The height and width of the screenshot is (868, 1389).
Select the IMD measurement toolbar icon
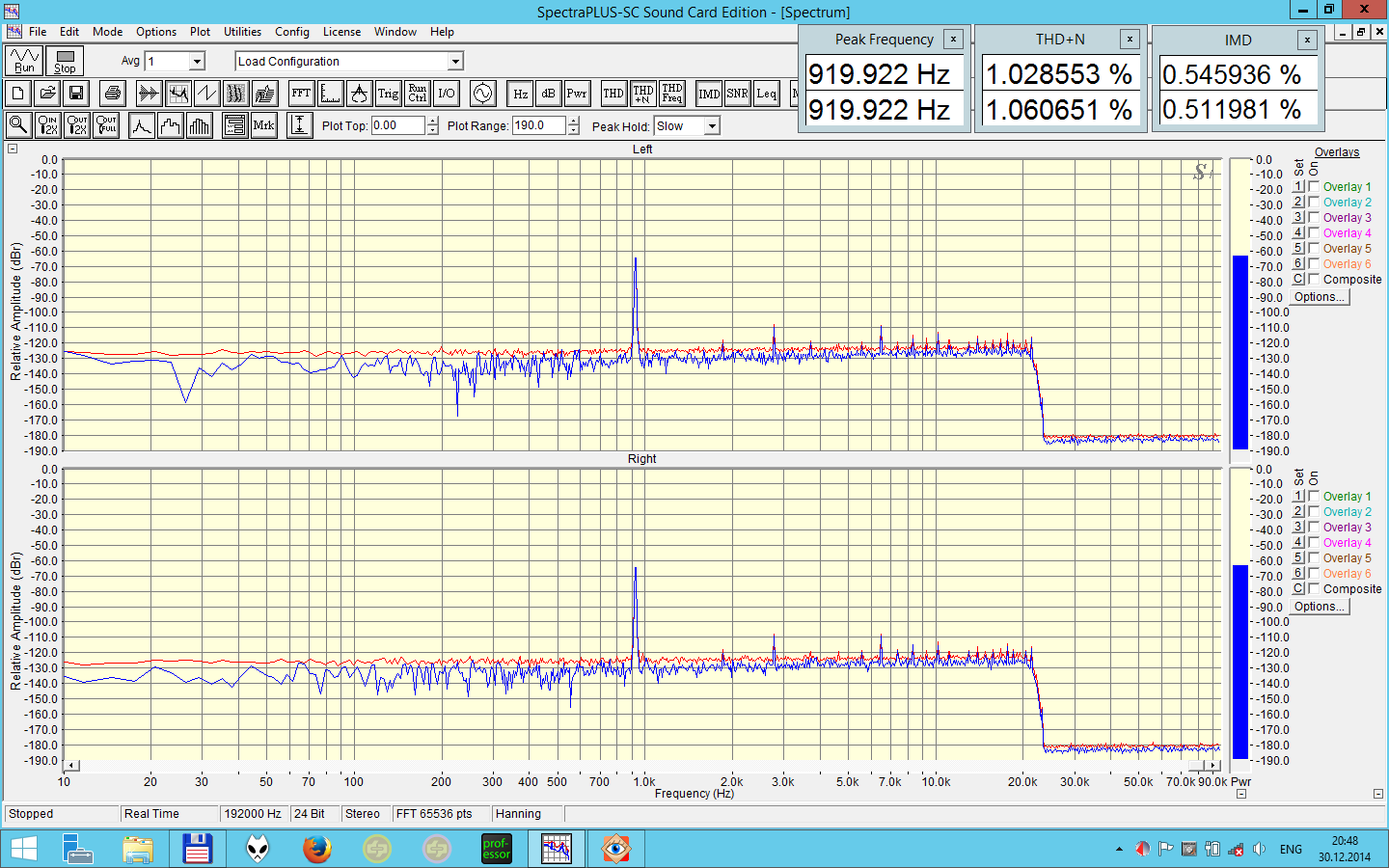(x=709, y=94)
